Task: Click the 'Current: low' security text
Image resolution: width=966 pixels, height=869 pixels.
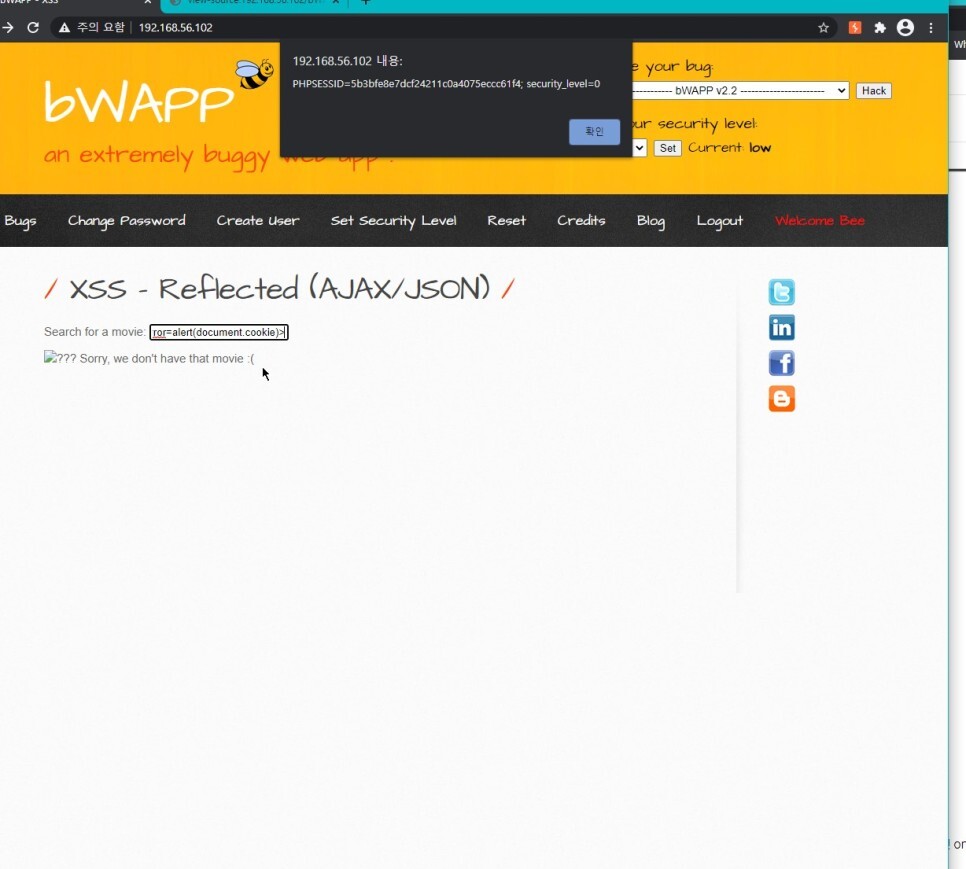Action: pyautogui.click(x=729, y=148)
